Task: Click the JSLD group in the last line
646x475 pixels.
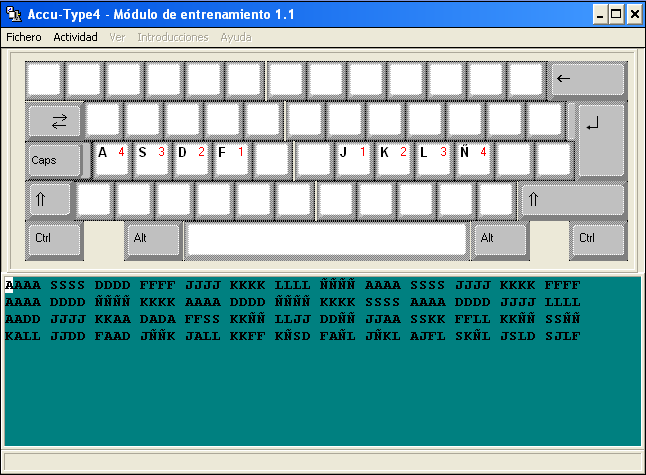Action: tap(517, 336)
